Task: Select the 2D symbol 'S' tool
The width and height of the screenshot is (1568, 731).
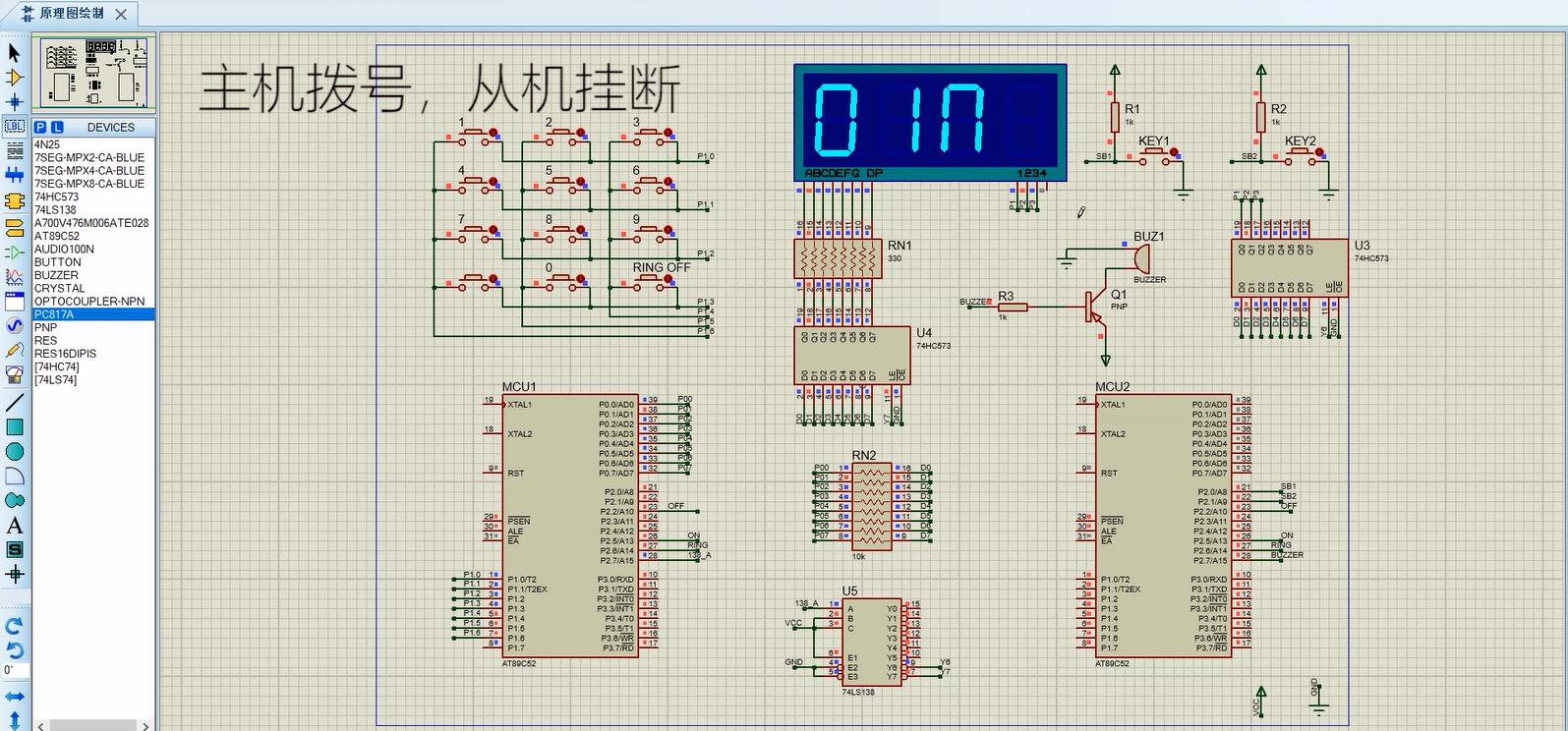Action: (14, 550)
